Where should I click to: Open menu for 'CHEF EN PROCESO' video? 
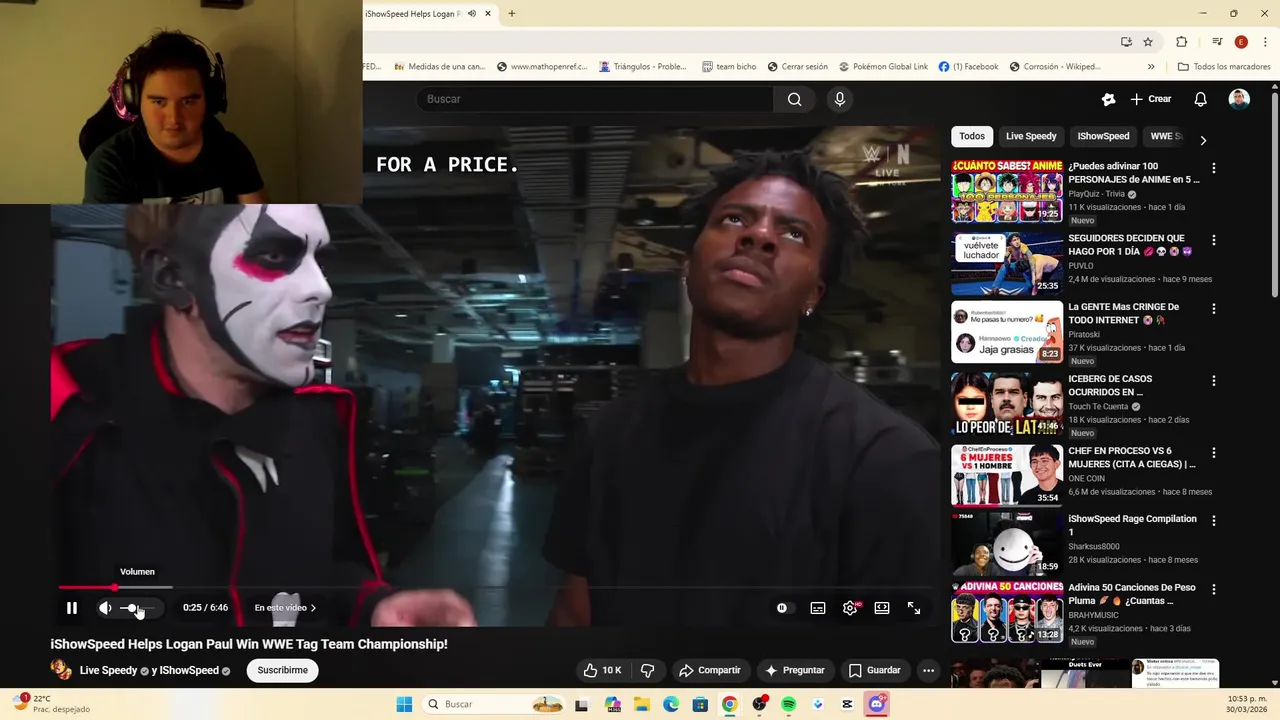[x=1214, y=453]
